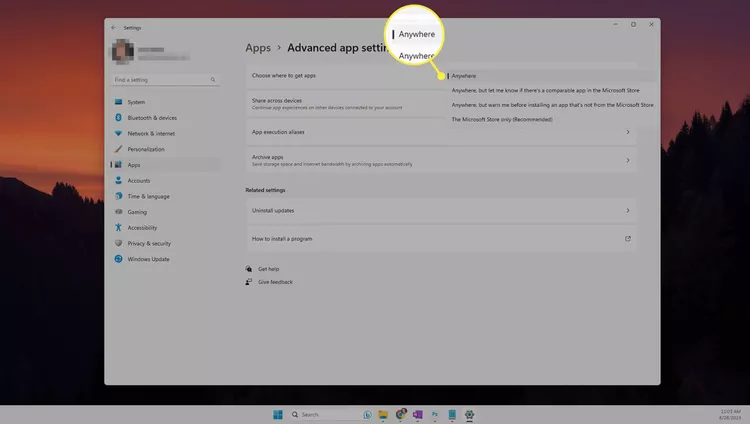Open OneNote from the taskbar
Image resolution: width=750 pixels, height=424 pixels.
coord(418,414)
